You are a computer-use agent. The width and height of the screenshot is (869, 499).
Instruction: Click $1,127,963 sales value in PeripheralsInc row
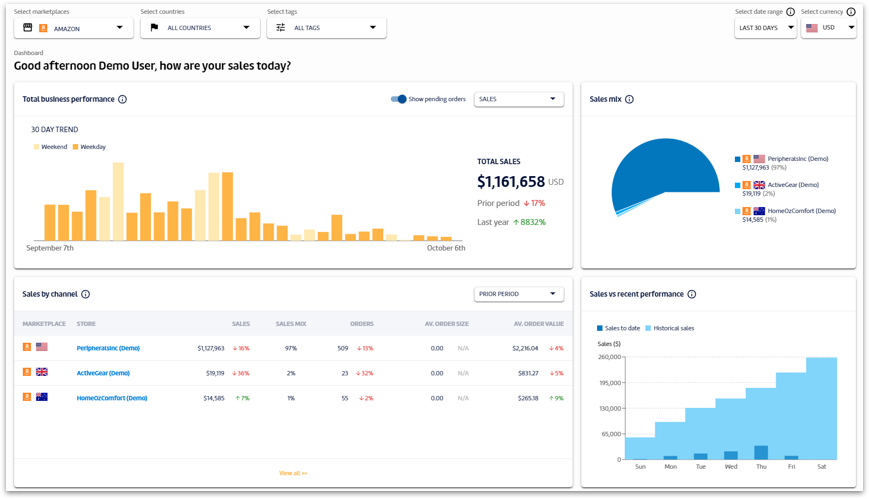point(211,348)
